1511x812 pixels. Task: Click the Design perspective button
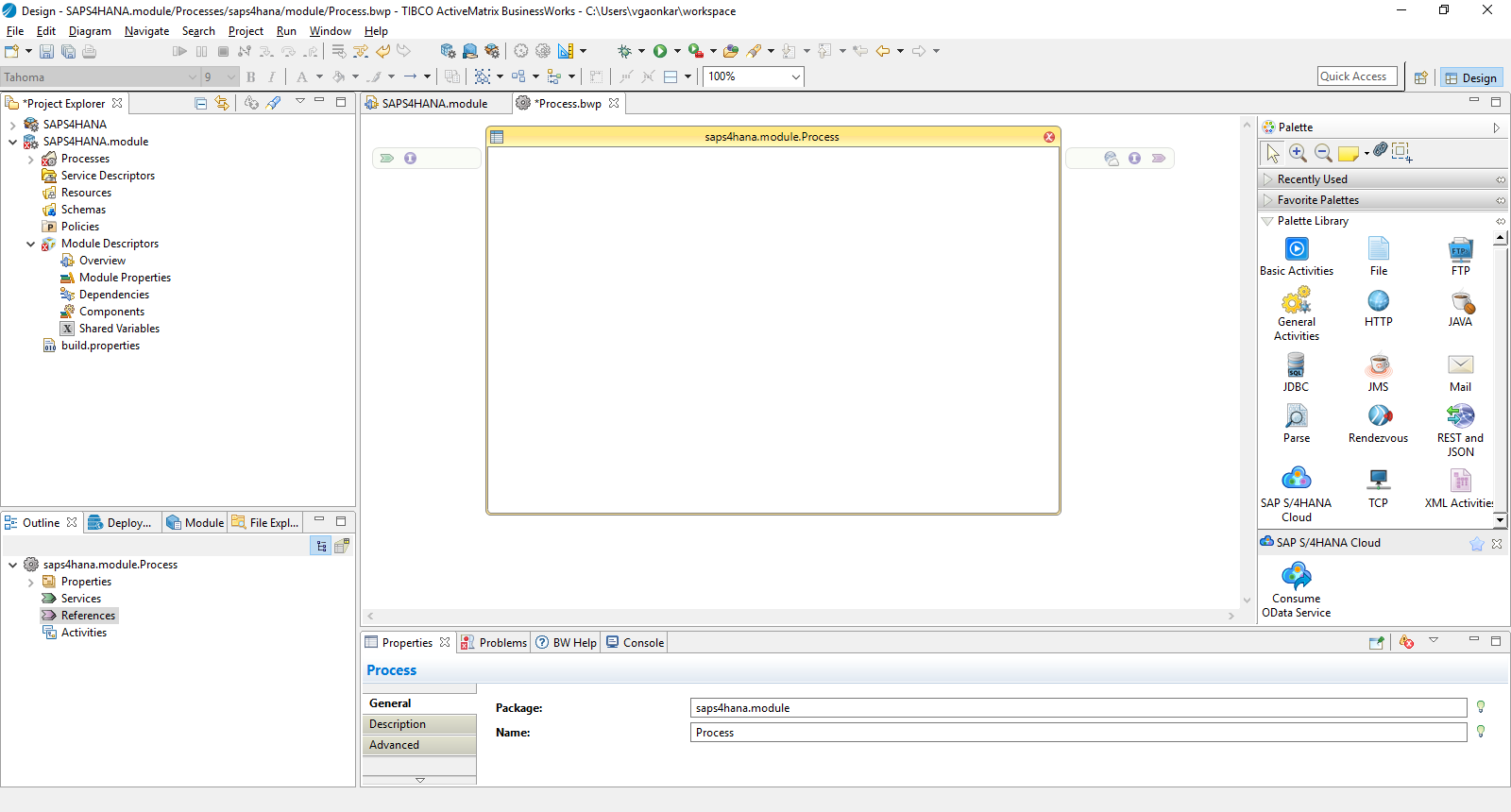pyautogui.click(x=1470, y=78)
